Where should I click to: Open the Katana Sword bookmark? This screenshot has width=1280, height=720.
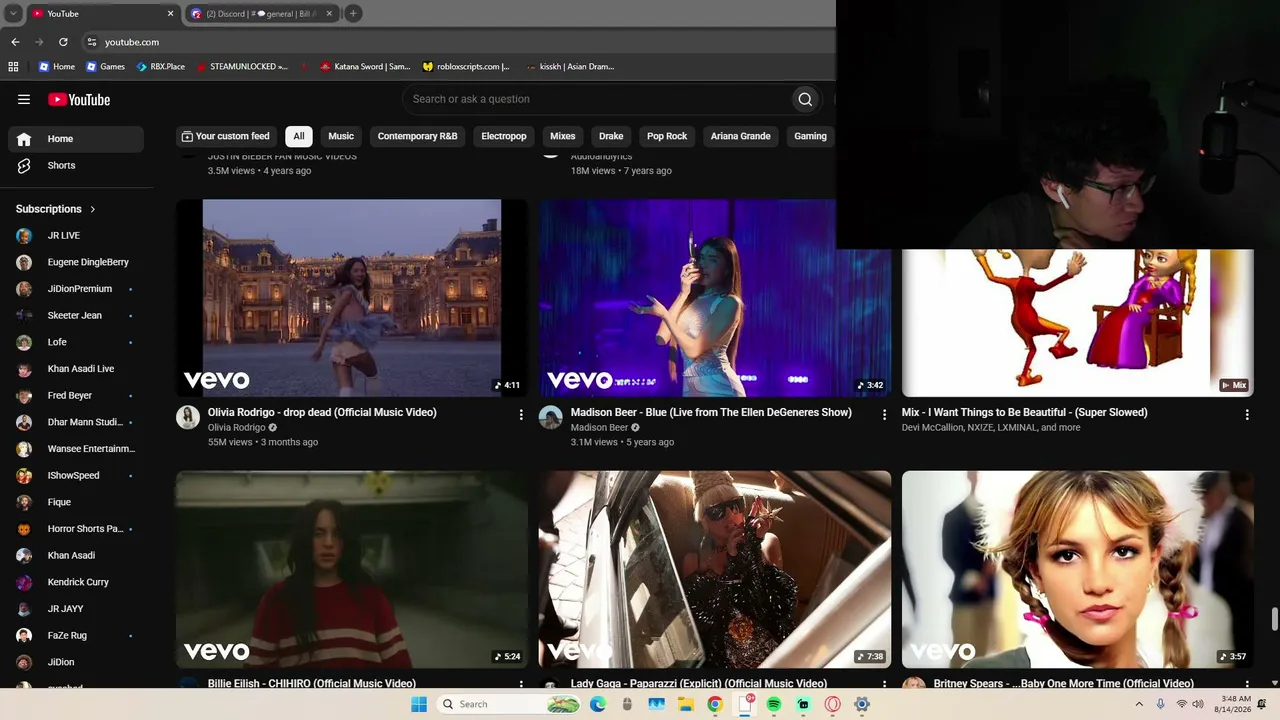click(x=365, y=67)
